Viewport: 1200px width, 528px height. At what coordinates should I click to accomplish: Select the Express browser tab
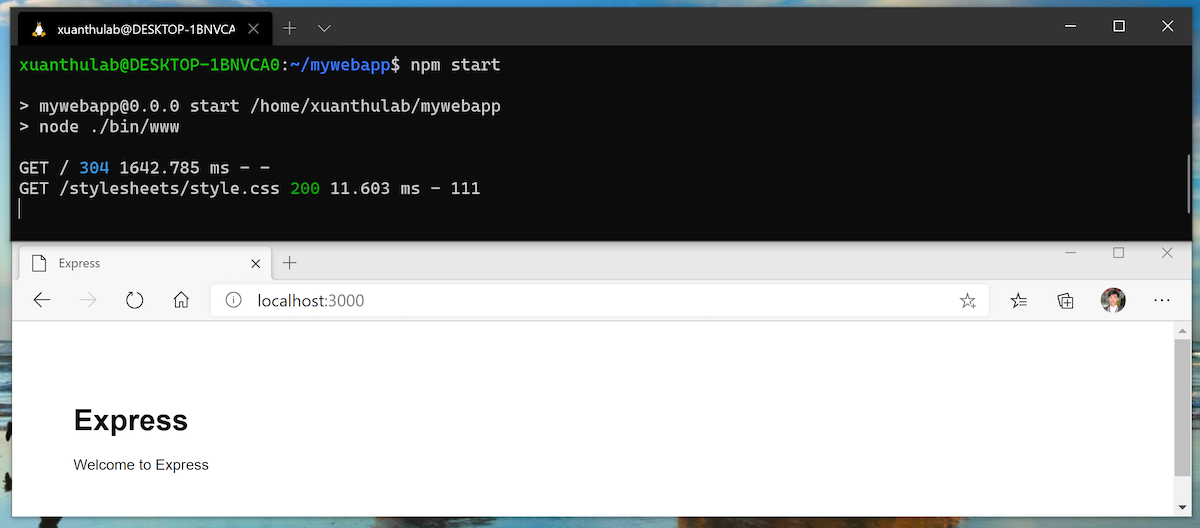[x=145, y=263]
